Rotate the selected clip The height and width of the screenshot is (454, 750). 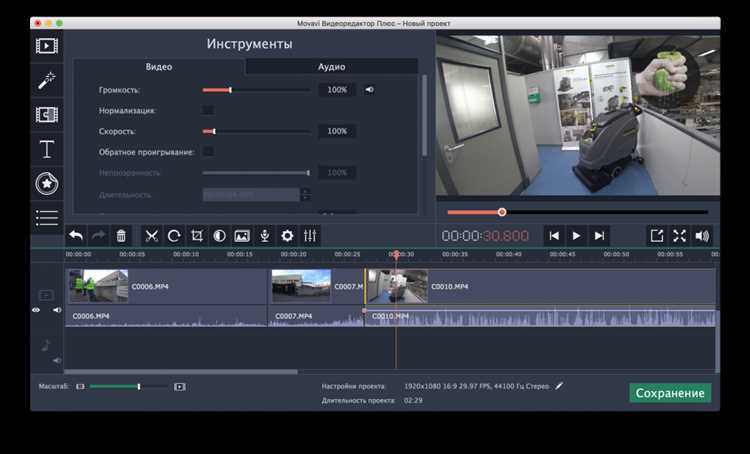[x=174, y=235]
